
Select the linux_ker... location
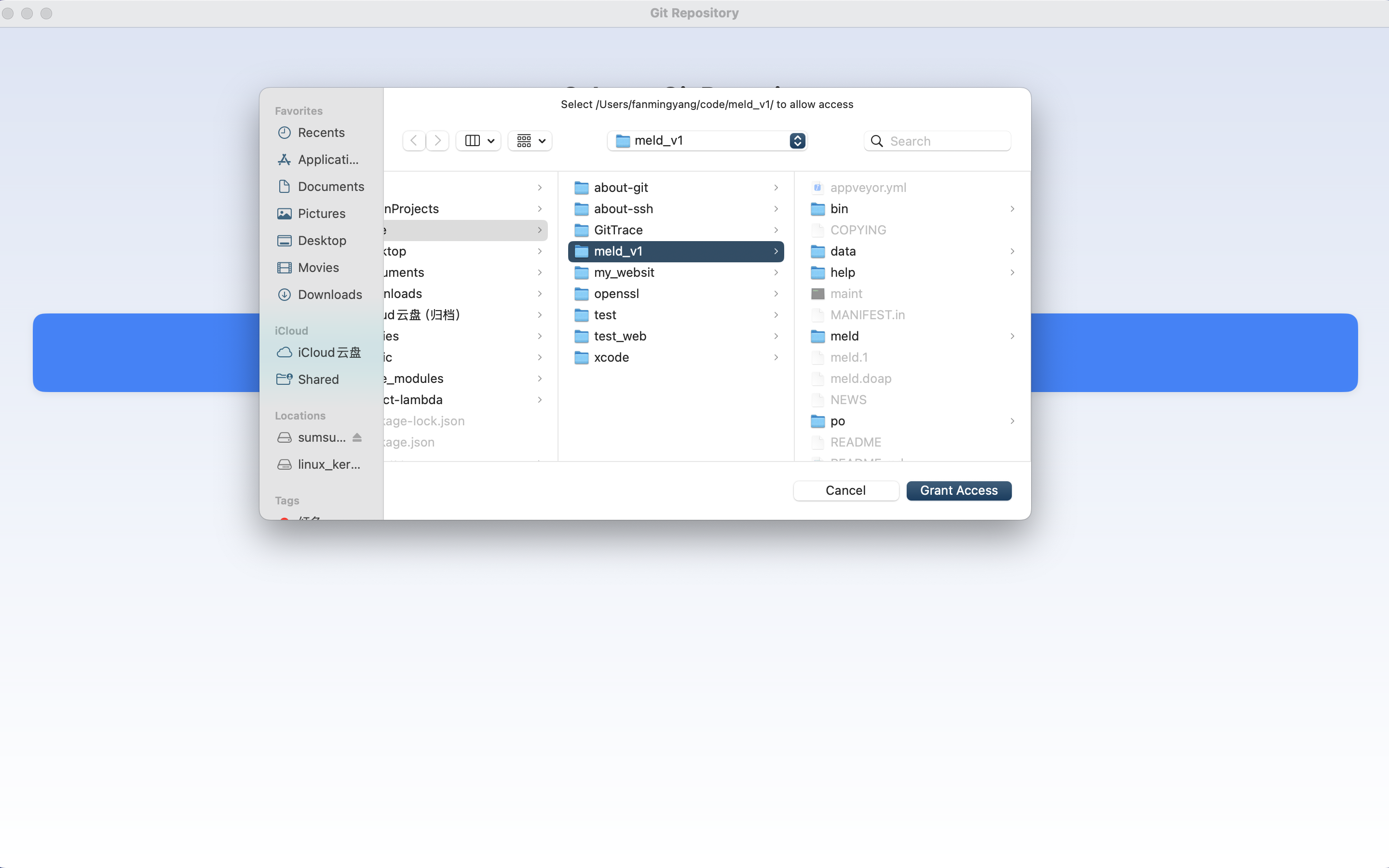(x=328, y=464)
